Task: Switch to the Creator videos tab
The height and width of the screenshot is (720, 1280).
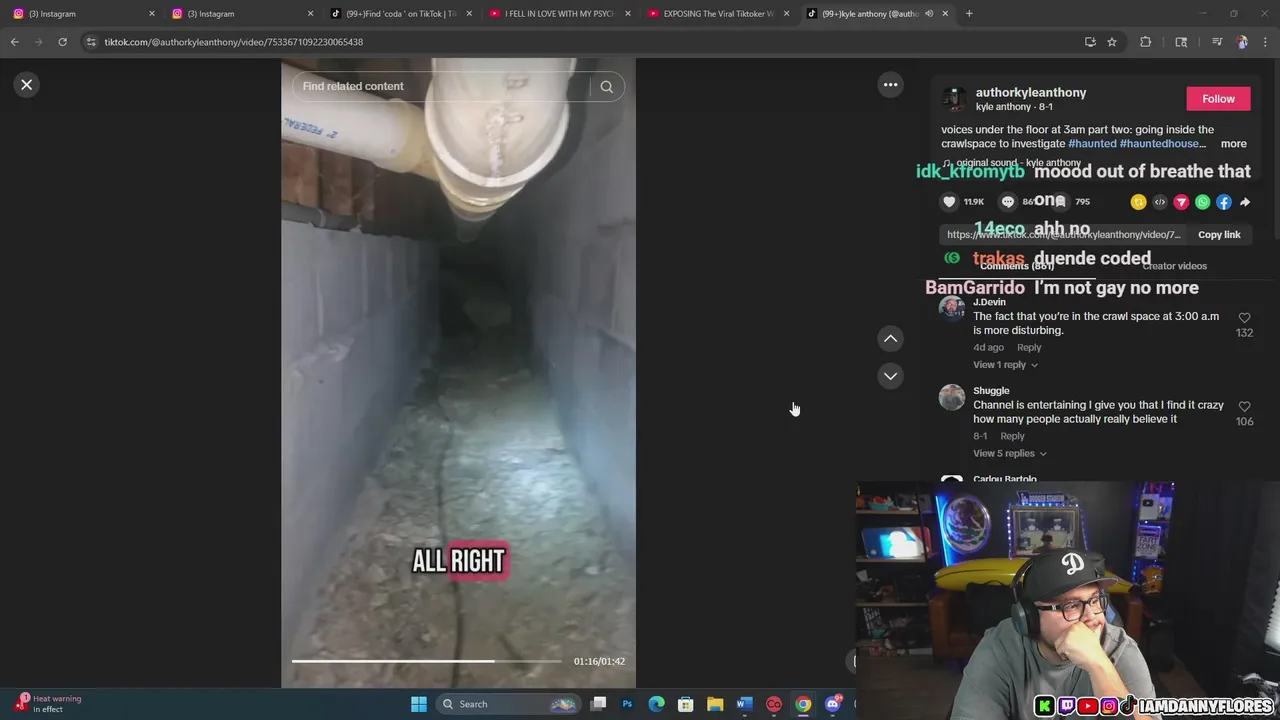Action: pos(1174,266)
